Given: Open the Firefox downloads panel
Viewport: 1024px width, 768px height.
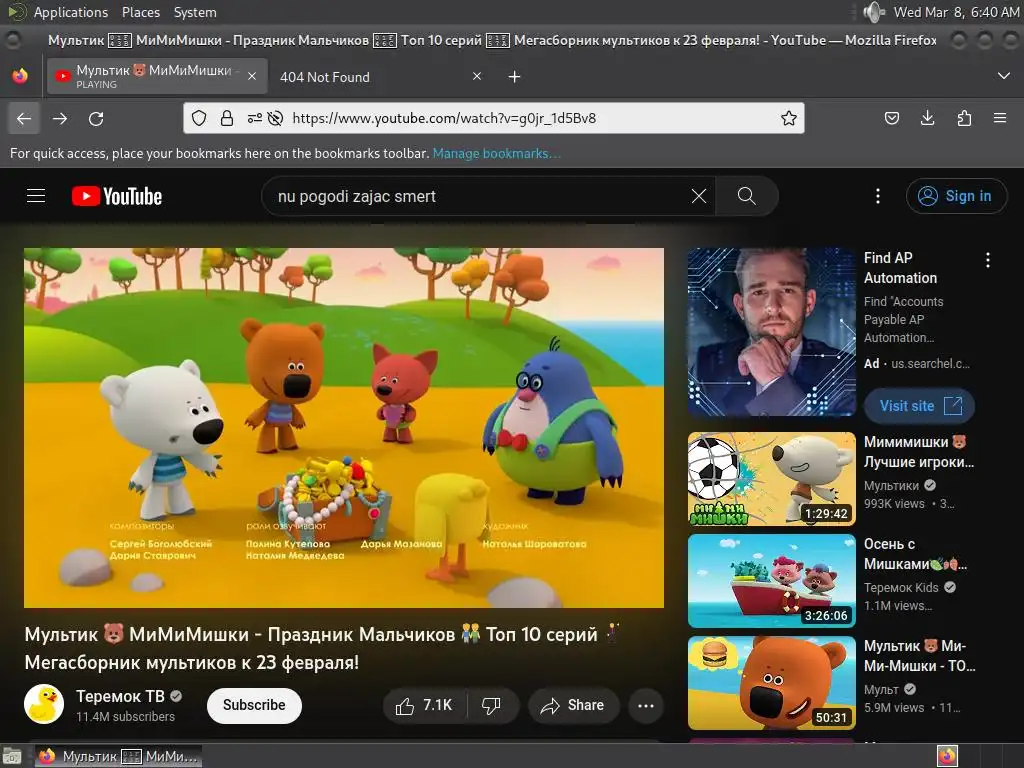Looking at the screenshot, I should pos(927,118).
